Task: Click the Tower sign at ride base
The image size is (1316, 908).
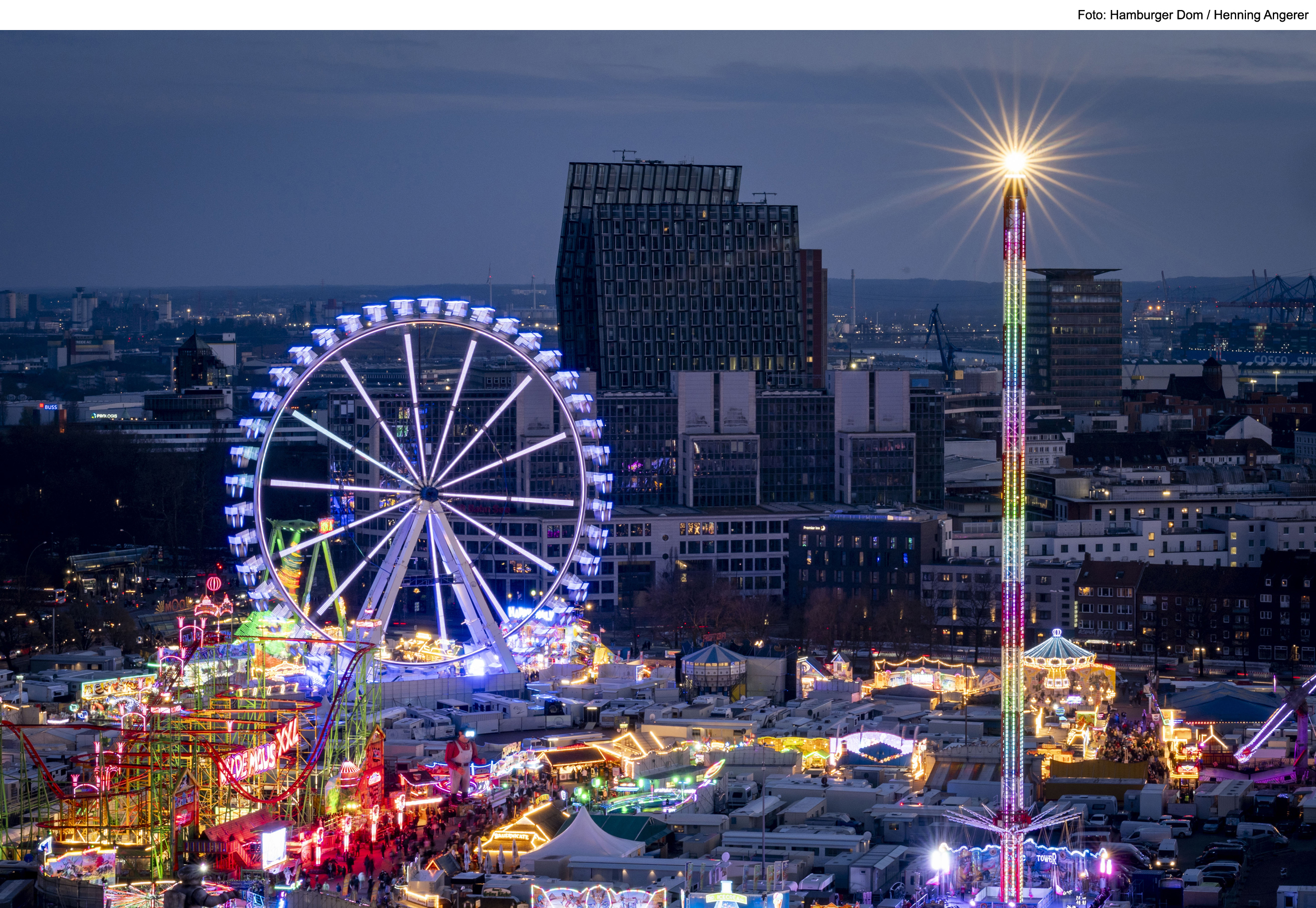Action: click(1046, 859)
